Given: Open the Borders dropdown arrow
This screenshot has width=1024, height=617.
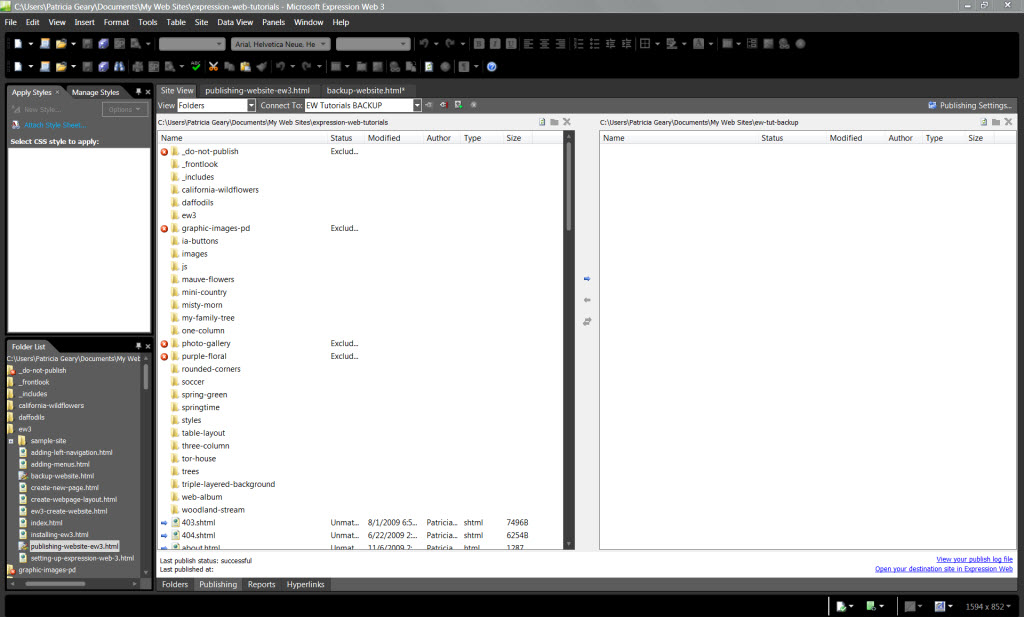Looking at the screenshot, I should (x=657, y=44).
